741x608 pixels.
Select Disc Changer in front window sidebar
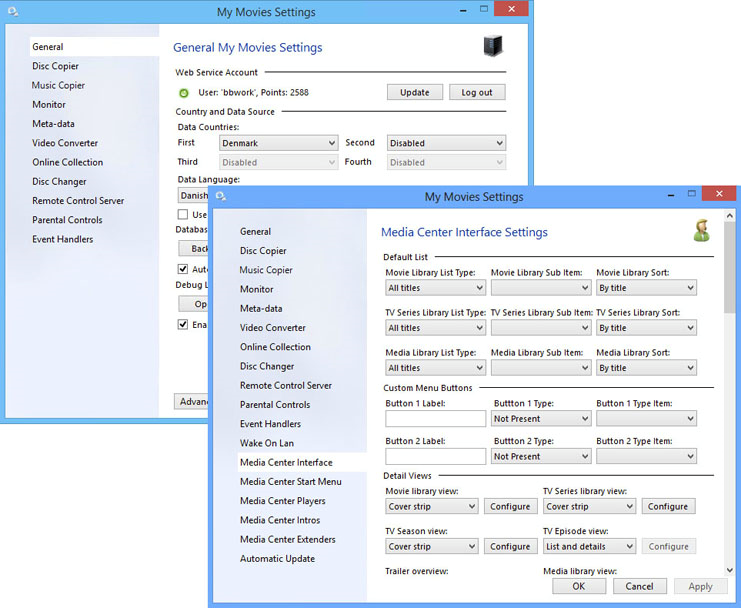click(x=267, y=366)
